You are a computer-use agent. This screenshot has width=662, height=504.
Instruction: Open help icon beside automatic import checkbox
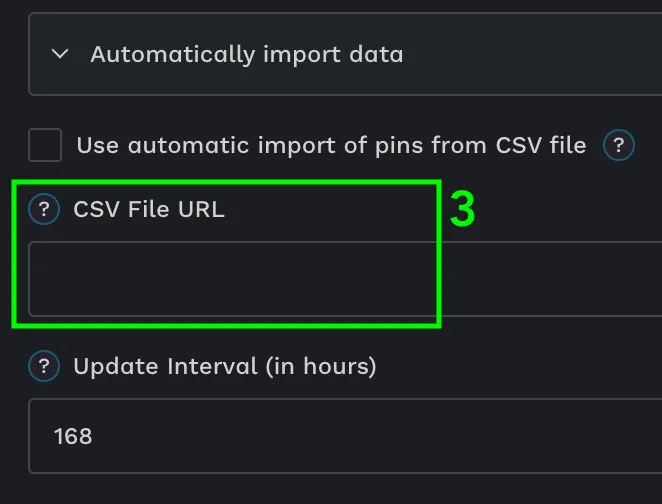tap(619, 145)
